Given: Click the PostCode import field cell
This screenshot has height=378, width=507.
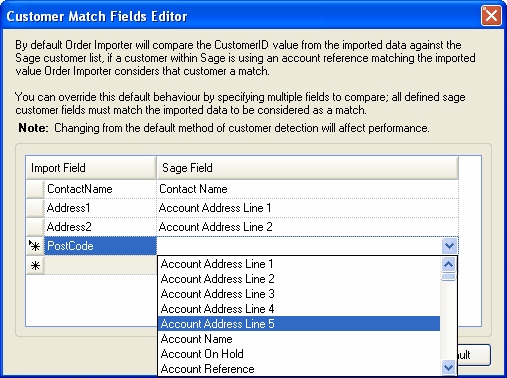Looking at the screenshot, I should [100, 246].
